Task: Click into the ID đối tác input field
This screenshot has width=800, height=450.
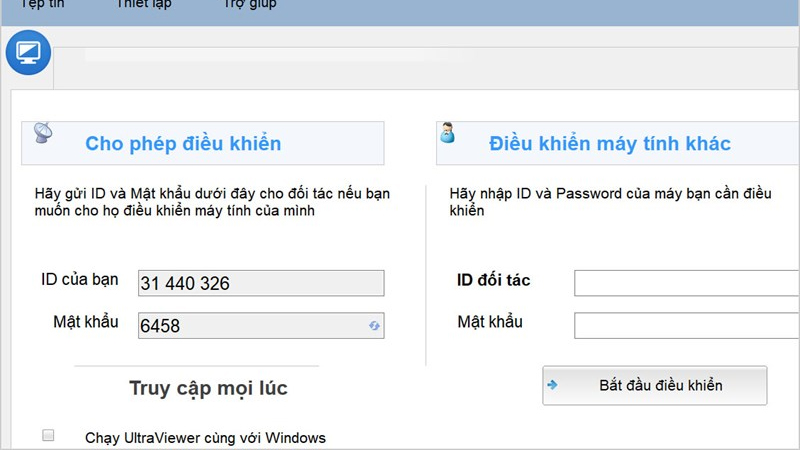Action: [x=686, y=283]
